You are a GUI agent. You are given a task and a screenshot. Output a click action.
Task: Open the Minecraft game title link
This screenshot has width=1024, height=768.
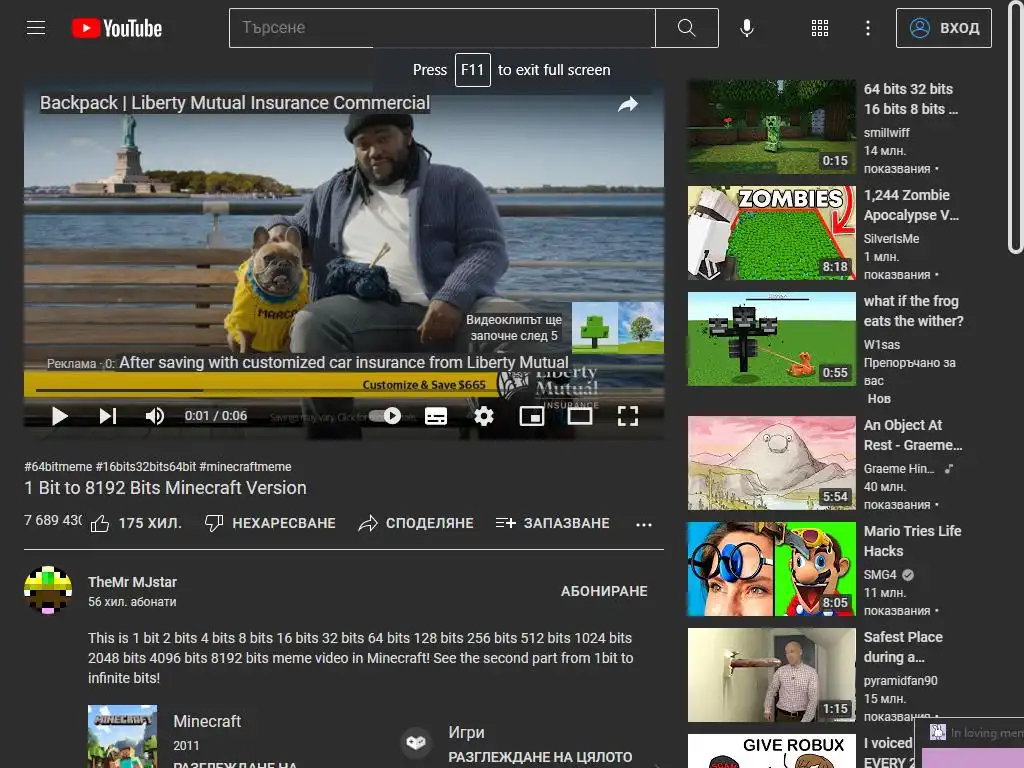pyautogui.click(x=207, y=721)
